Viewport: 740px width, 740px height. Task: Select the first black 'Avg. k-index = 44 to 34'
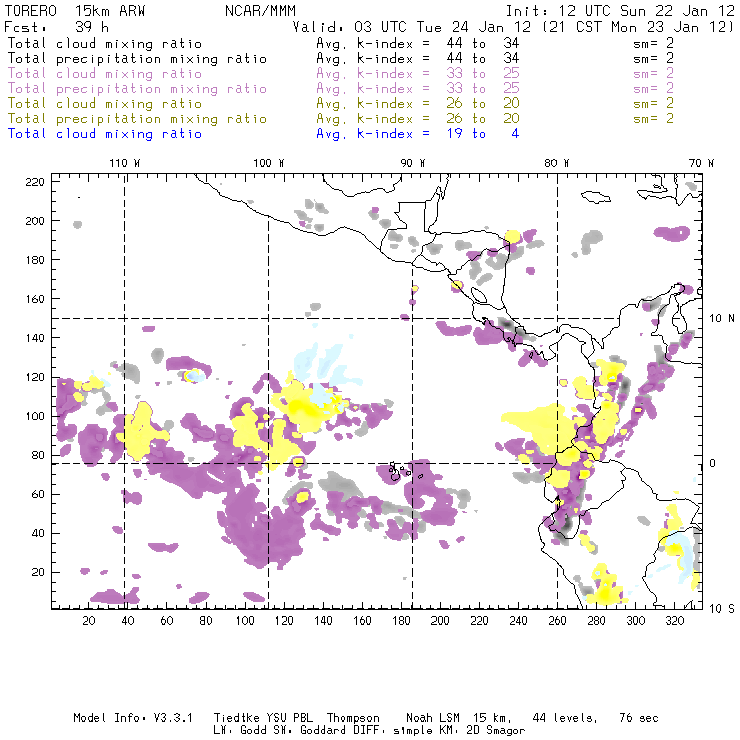[x=418, y=43]
